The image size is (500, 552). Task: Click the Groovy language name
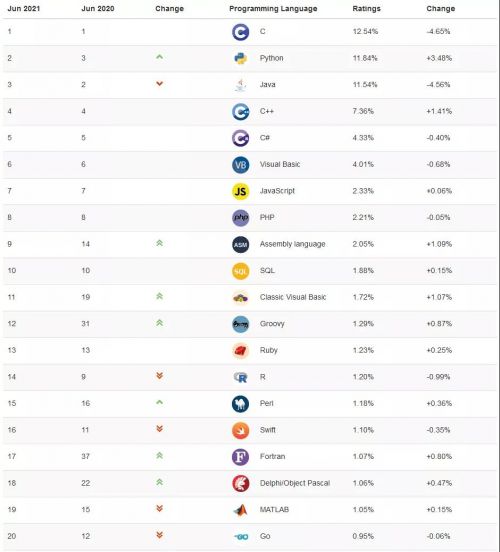[x=272, y=324]
